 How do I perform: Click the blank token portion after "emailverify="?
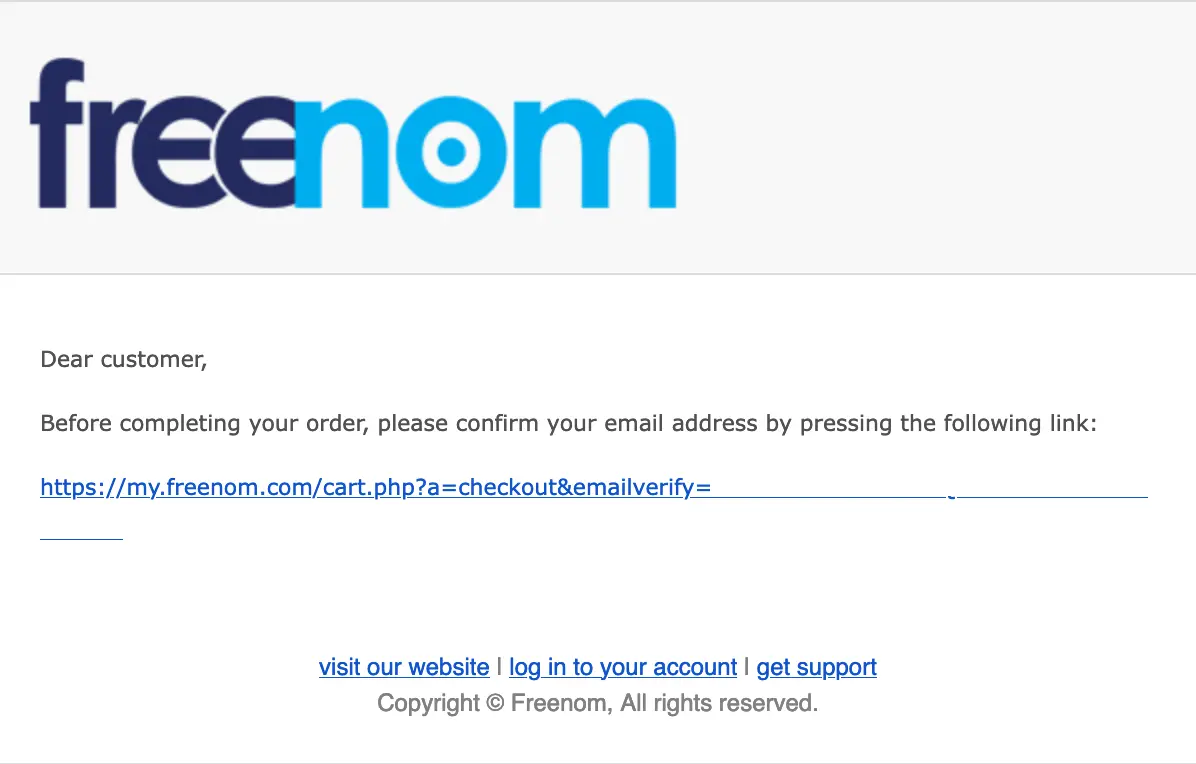point(930,488)
